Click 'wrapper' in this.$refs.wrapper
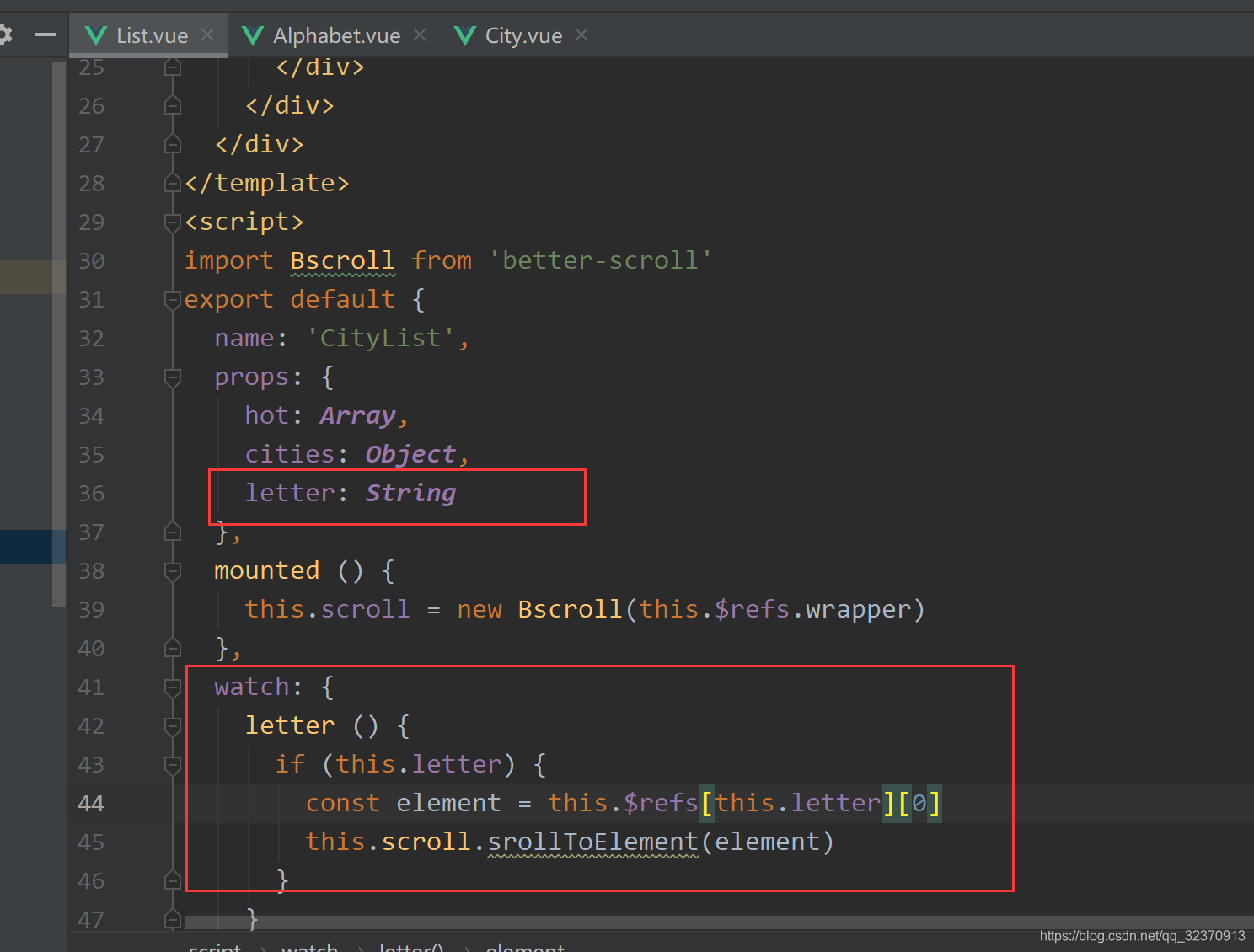1254x952 pixels. [858, 609]
